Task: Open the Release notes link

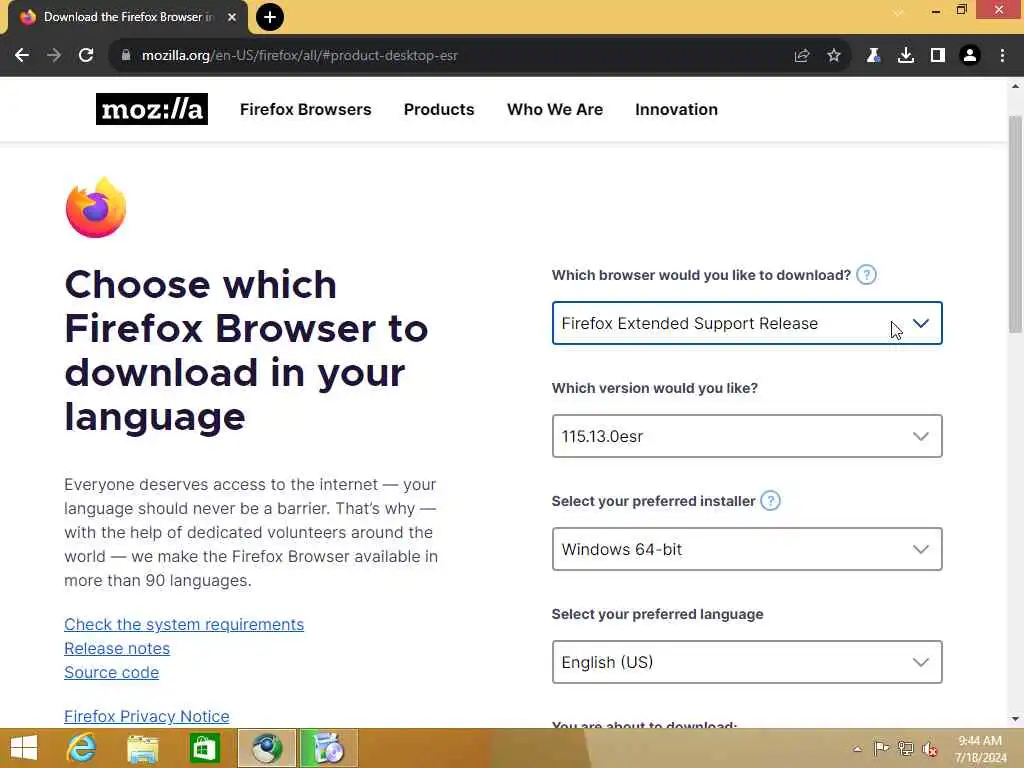Action: coord(117,648)
